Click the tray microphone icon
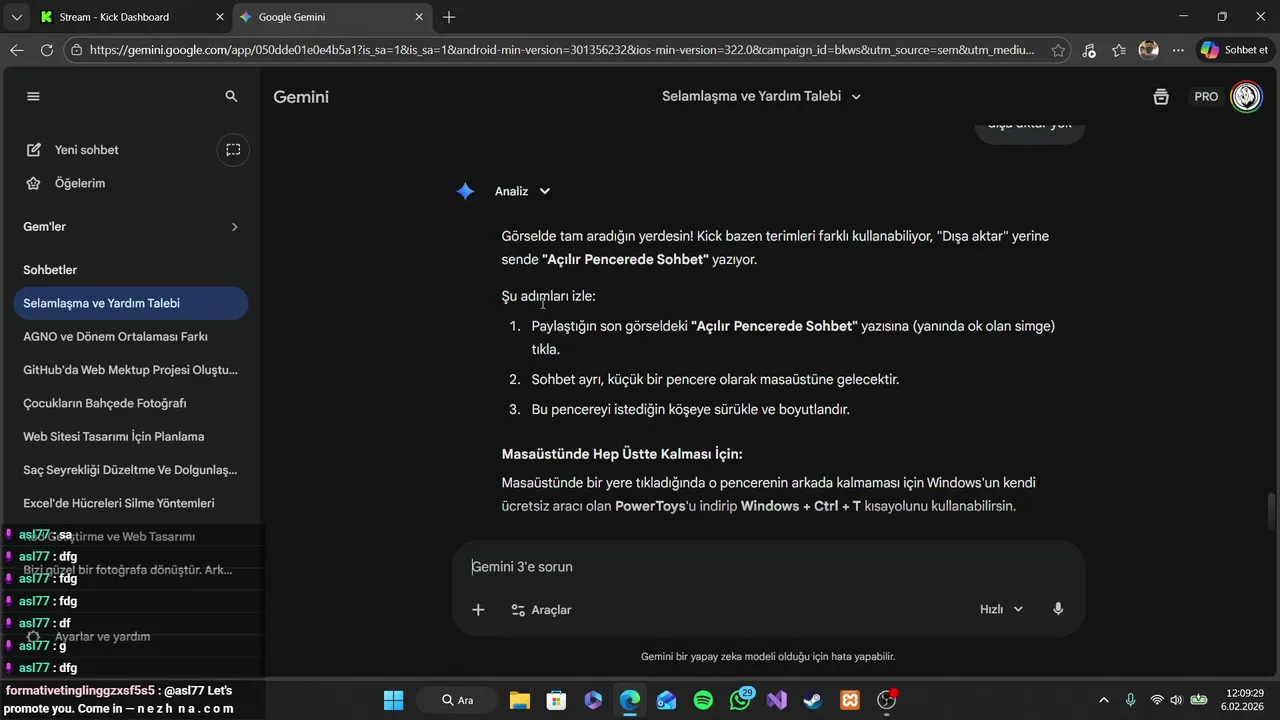The image size is (1280, 720). (1131, 700)
